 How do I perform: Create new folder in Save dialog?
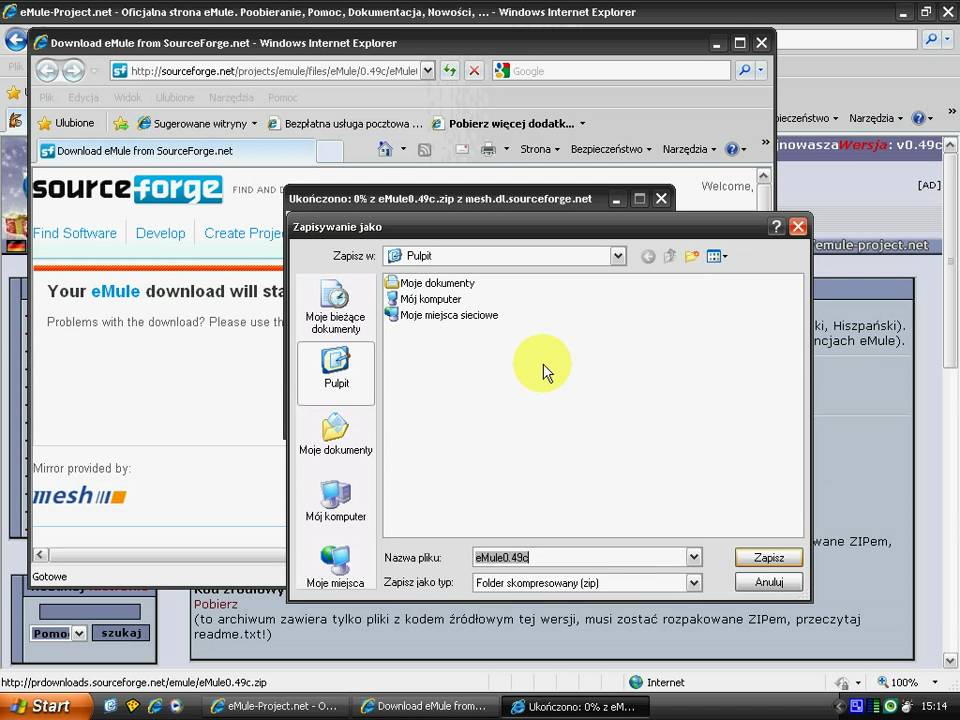pos(692,257)
